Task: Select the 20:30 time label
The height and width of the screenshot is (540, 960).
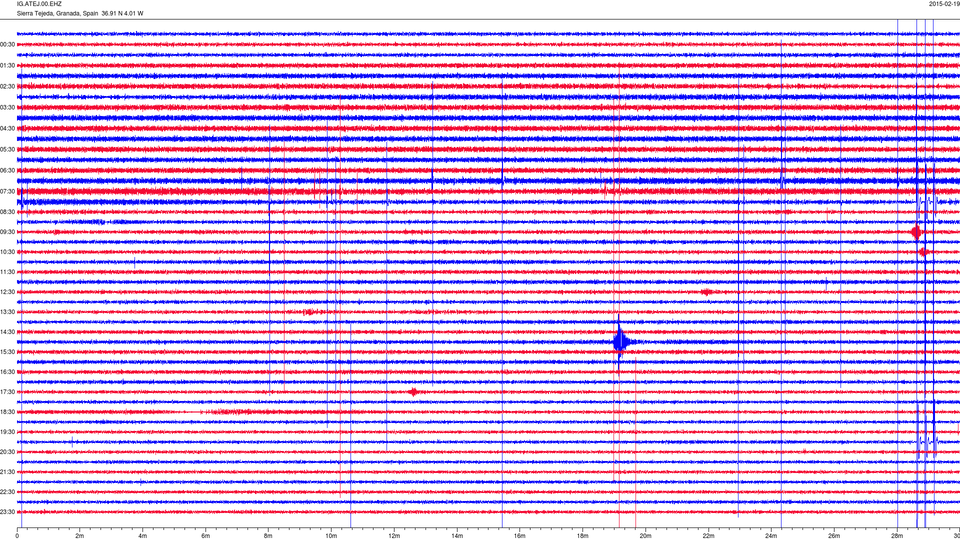Action: (7, 452)
